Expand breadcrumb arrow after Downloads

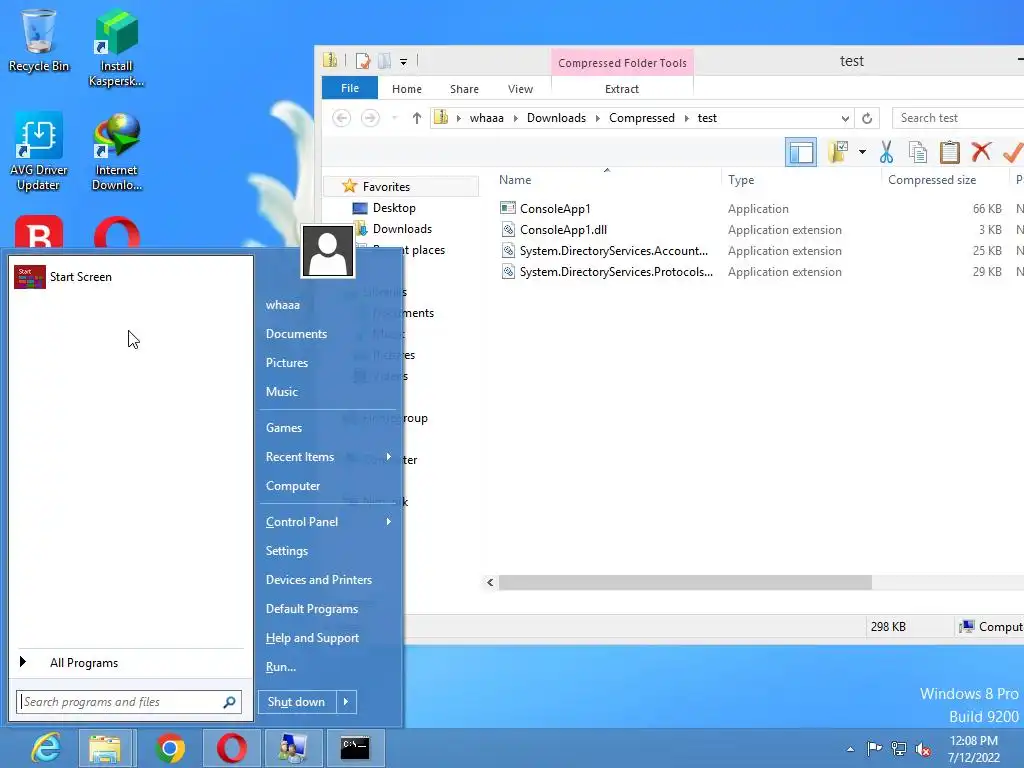(x=598, y=118)
